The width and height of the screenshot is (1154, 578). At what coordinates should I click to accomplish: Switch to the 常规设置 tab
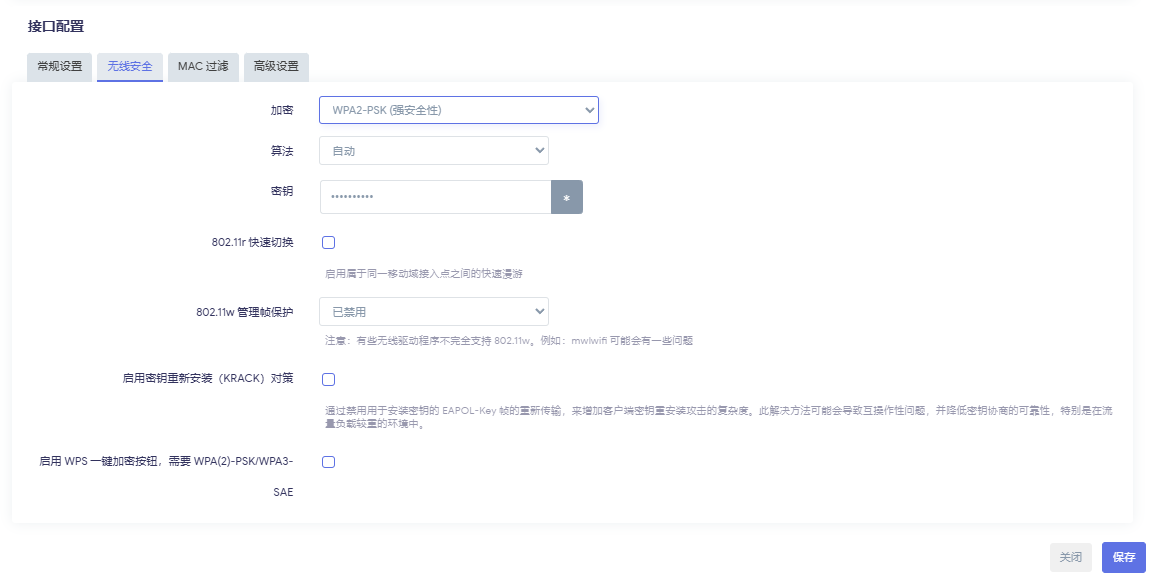tap(60, 67)
